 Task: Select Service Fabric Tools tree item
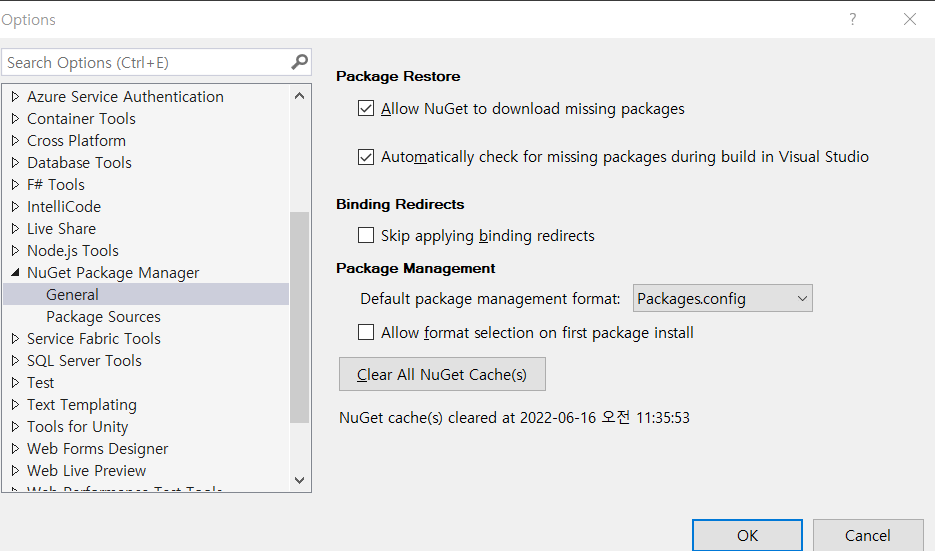[x=94, y=338]
